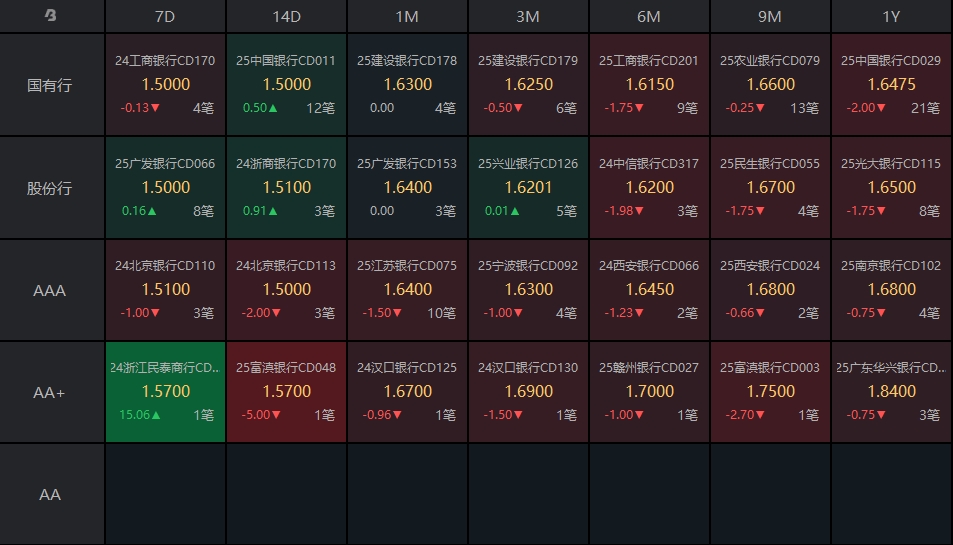Open the 25西安银行CD024 cell
Viewport: 953px width, 545px height.
[x=770, y=290]
